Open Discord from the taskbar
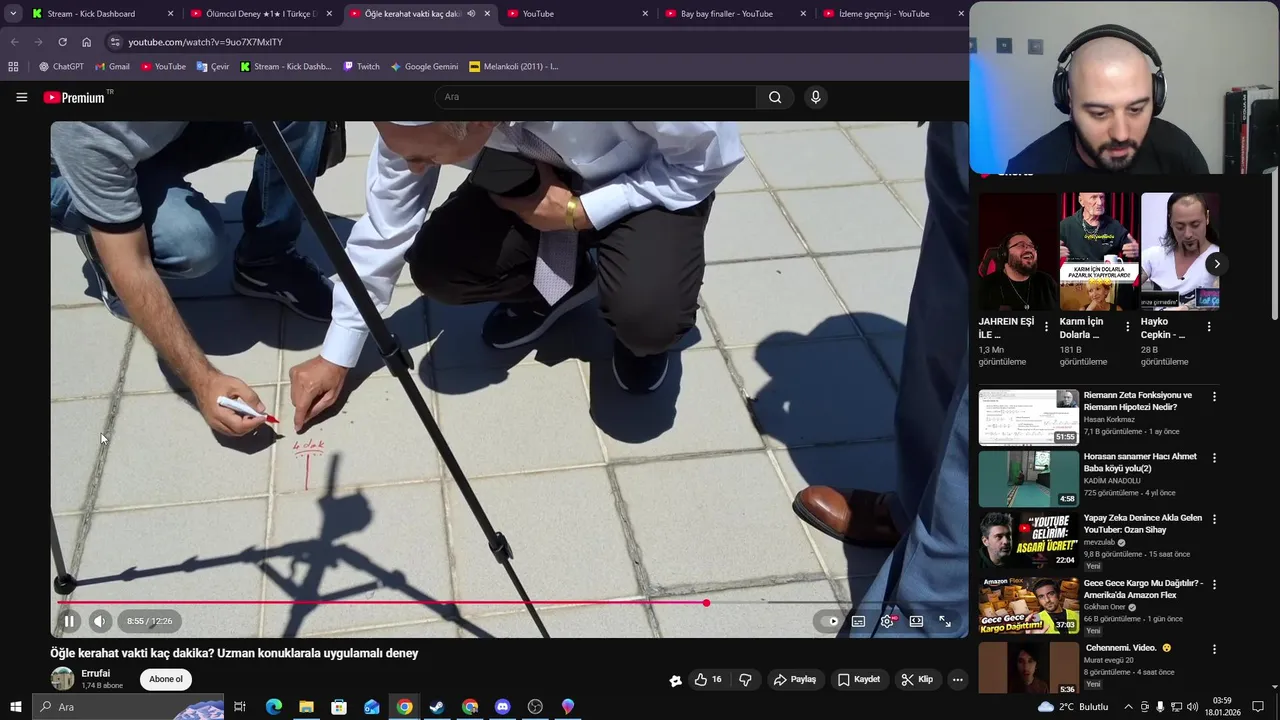This screenshot has width=1280, height=720. pos(503,707)
